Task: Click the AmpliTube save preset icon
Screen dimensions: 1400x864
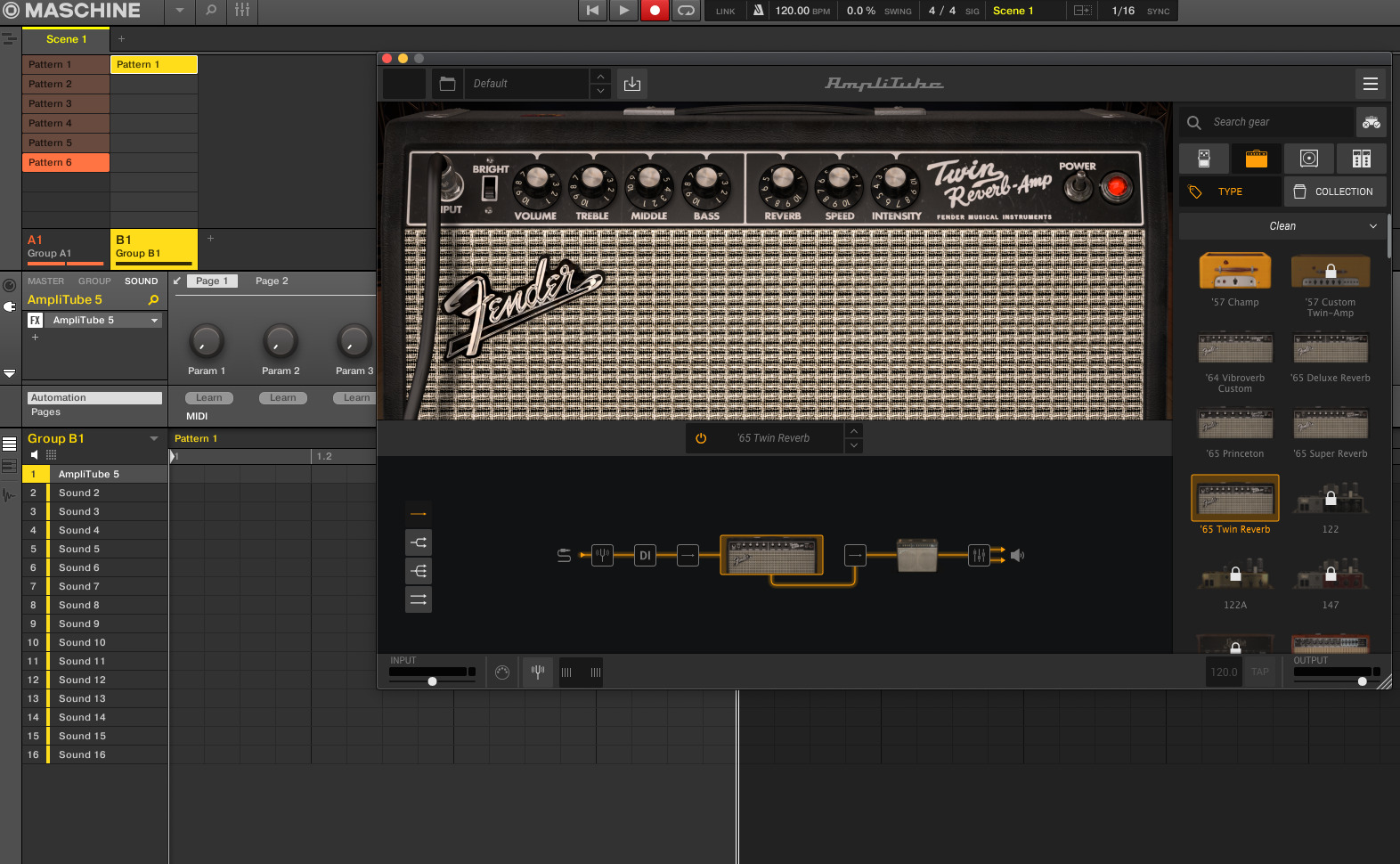Action: click(x=632, y=84)
